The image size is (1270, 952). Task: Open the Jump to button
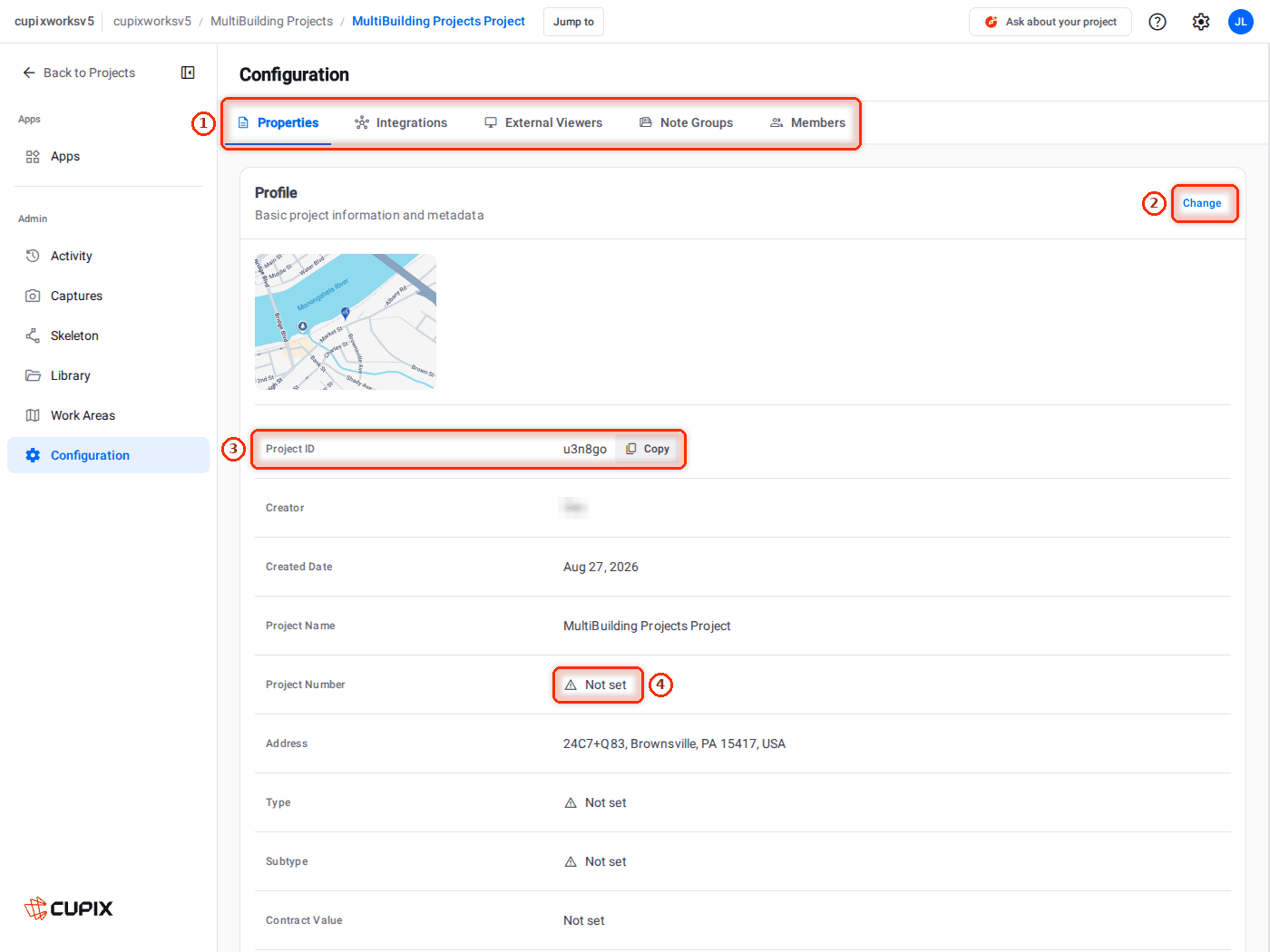click(573, 22)
